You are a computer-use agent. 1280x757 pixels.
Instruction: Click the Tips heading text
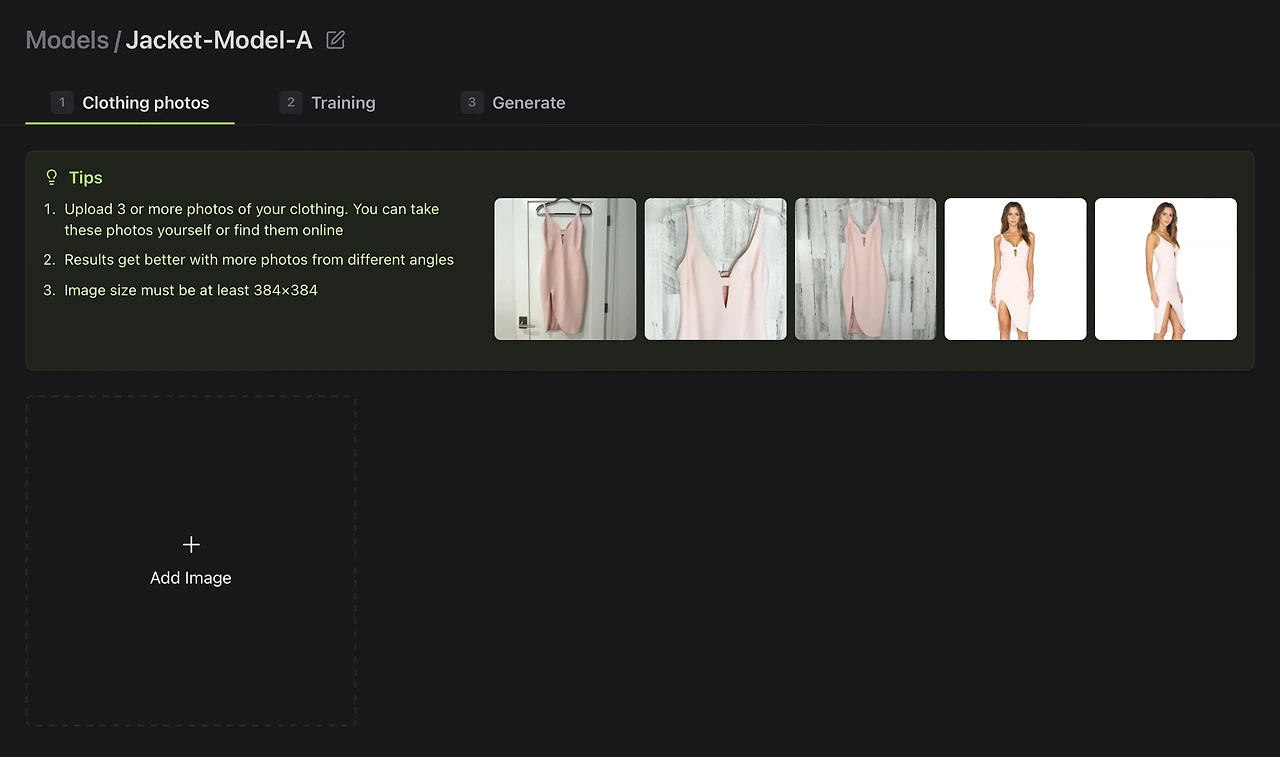[x=86, y=178]
